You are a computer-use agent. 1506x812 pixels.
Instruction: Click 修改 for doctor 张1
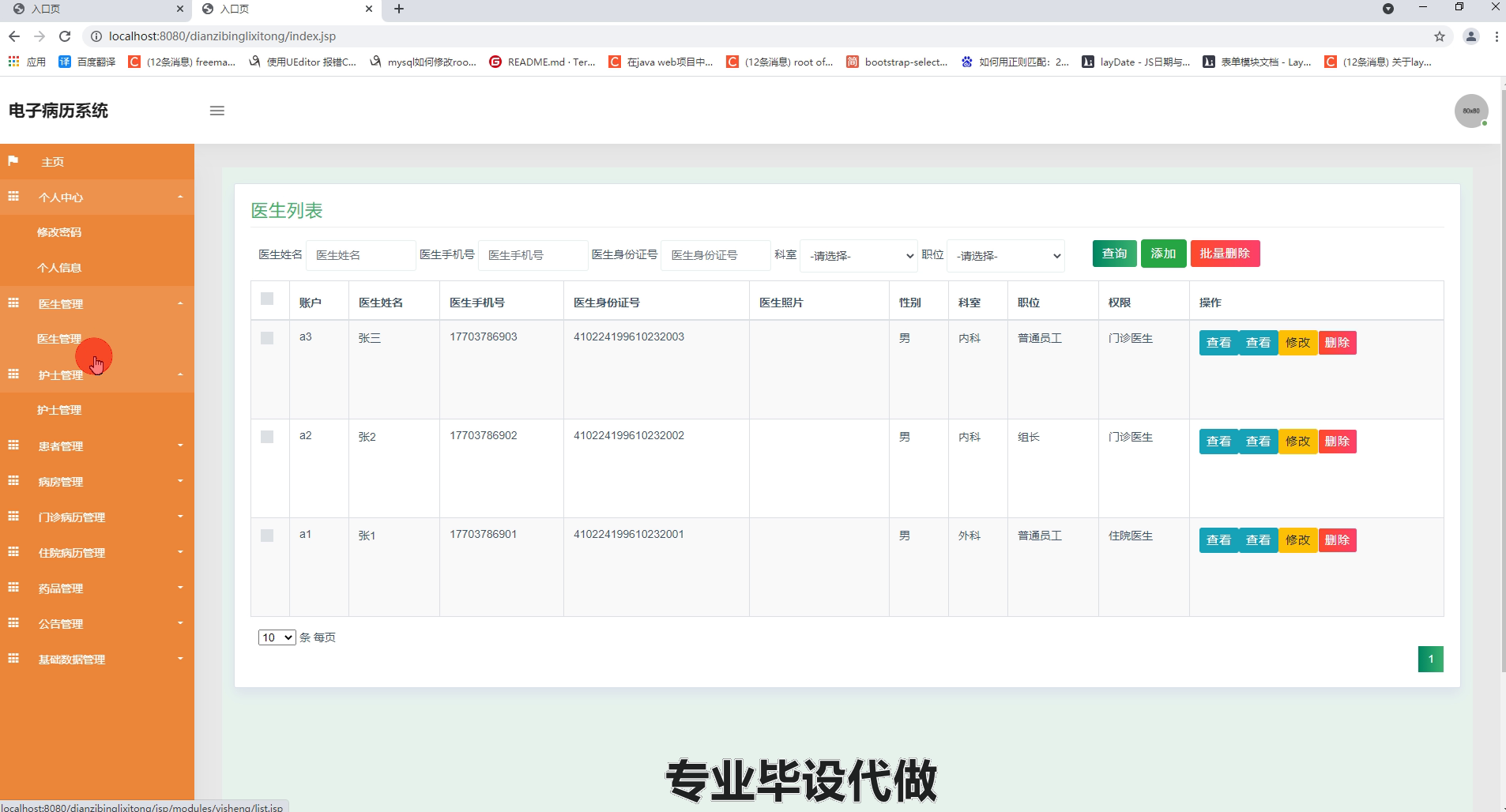(x=1297, y=540)
